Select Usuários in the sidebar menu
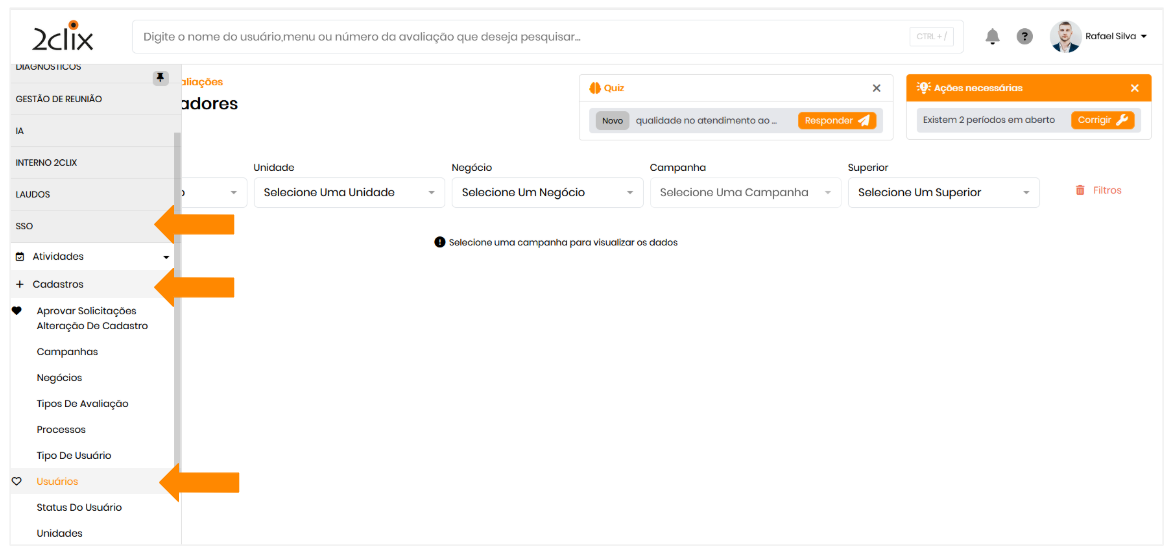Screen dimensions: 1173x554 57,482
